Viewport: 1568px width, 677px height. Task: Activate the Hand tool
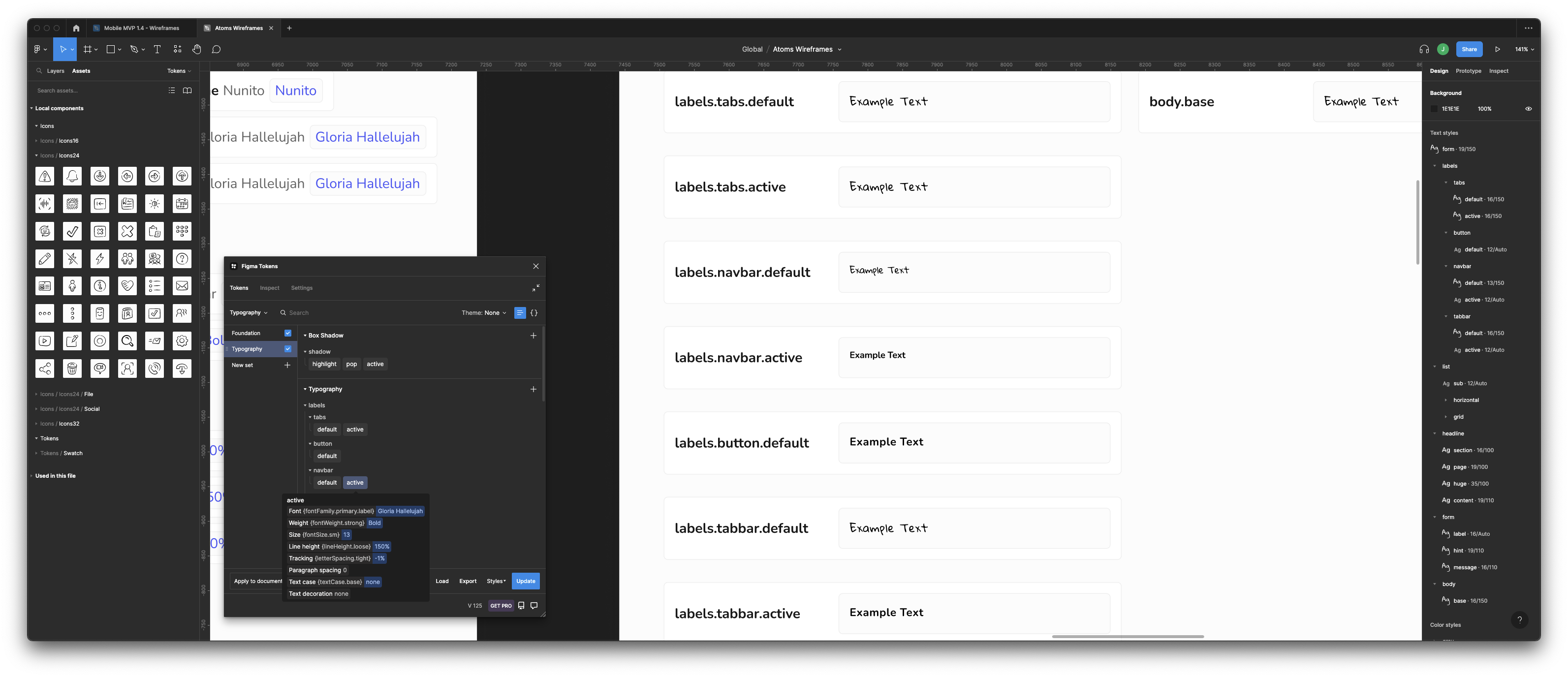[x=196, y=49]
